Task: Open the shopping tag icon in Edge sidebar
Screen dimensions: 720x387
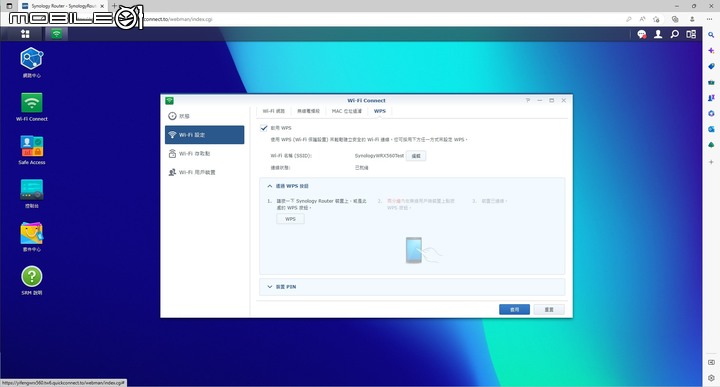Action: click(x=711, y=67)
